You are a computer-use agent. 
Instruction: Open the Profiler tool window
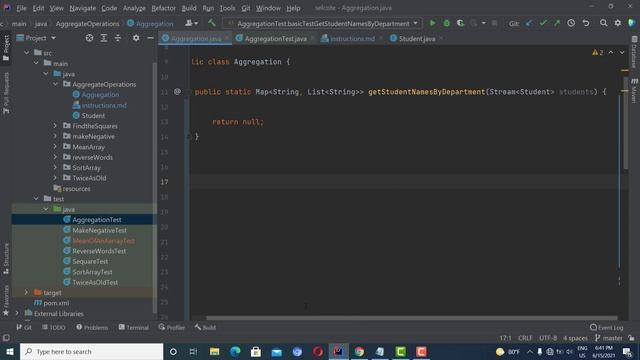coord(172,327)
